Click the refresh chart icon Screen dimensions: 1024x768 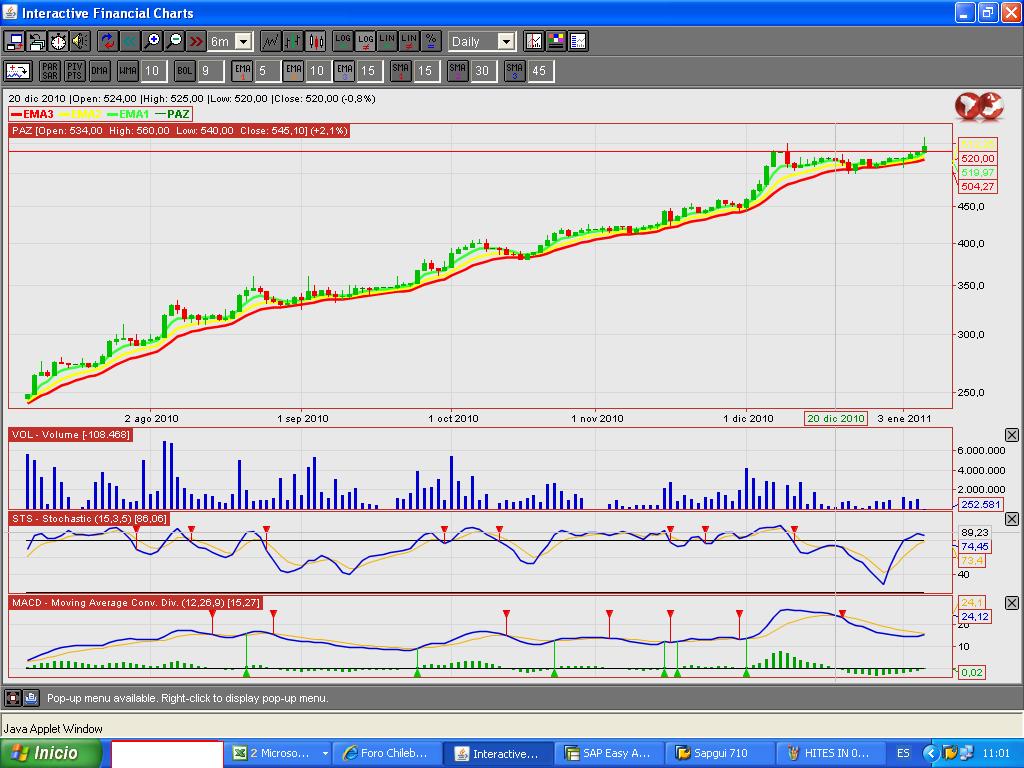[108, 41]
